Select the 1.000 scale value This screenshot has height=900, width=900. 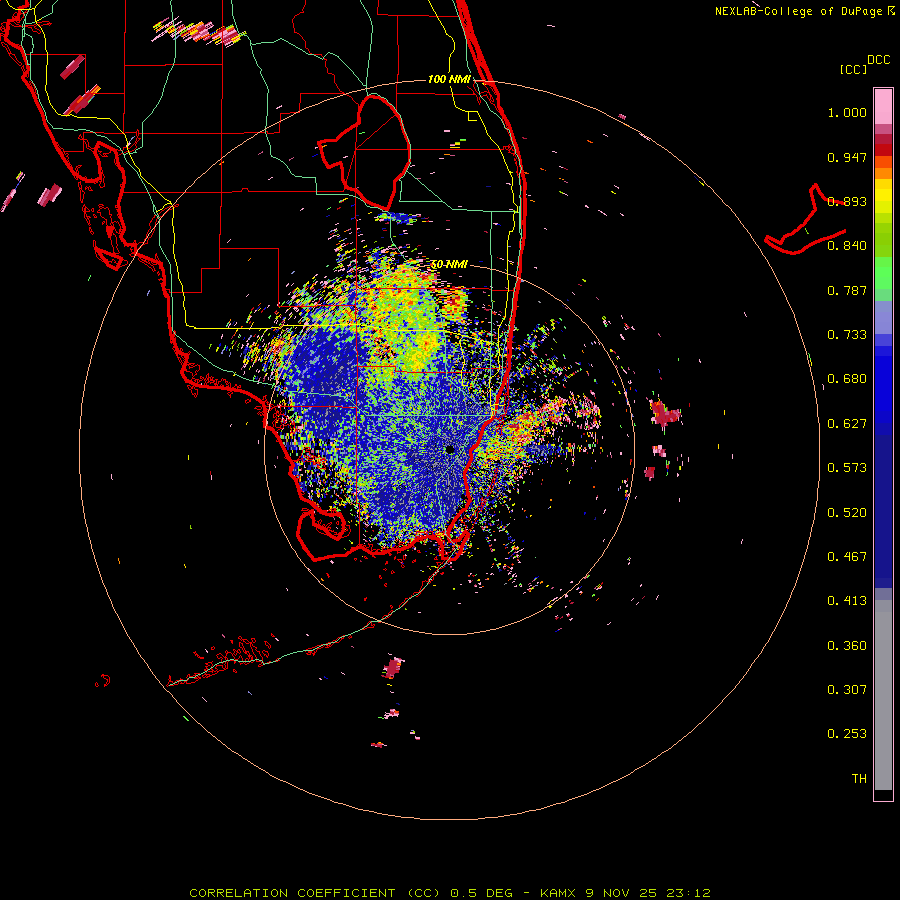pos(847,112)
